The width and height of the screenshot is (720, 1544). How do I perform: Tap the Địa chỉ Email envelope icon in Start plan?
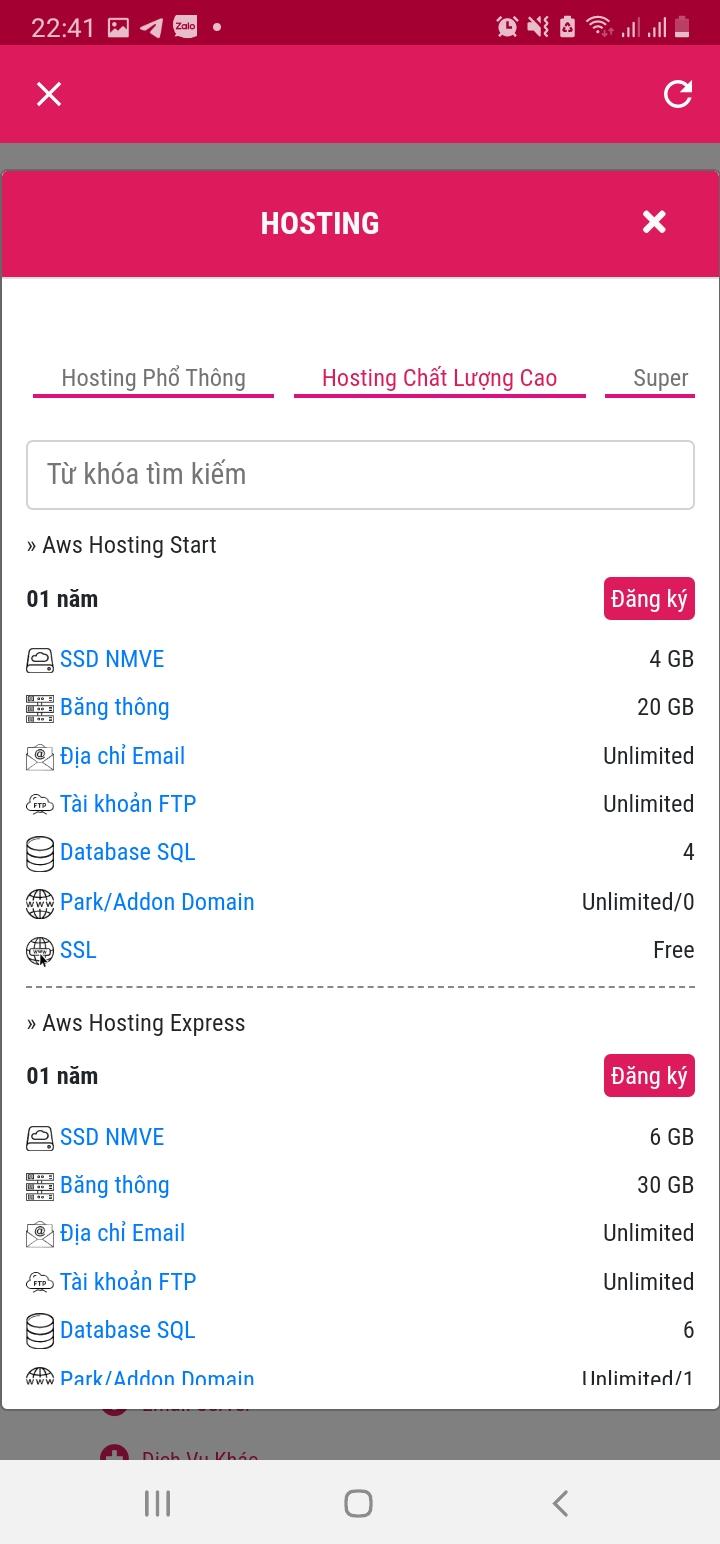click(40, 757)
